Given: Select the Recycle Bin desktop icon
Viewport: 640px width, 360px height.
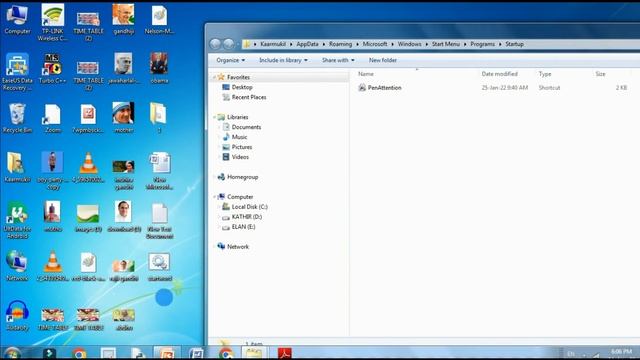Looking at the screenshot, I should (x=17, y=118).
